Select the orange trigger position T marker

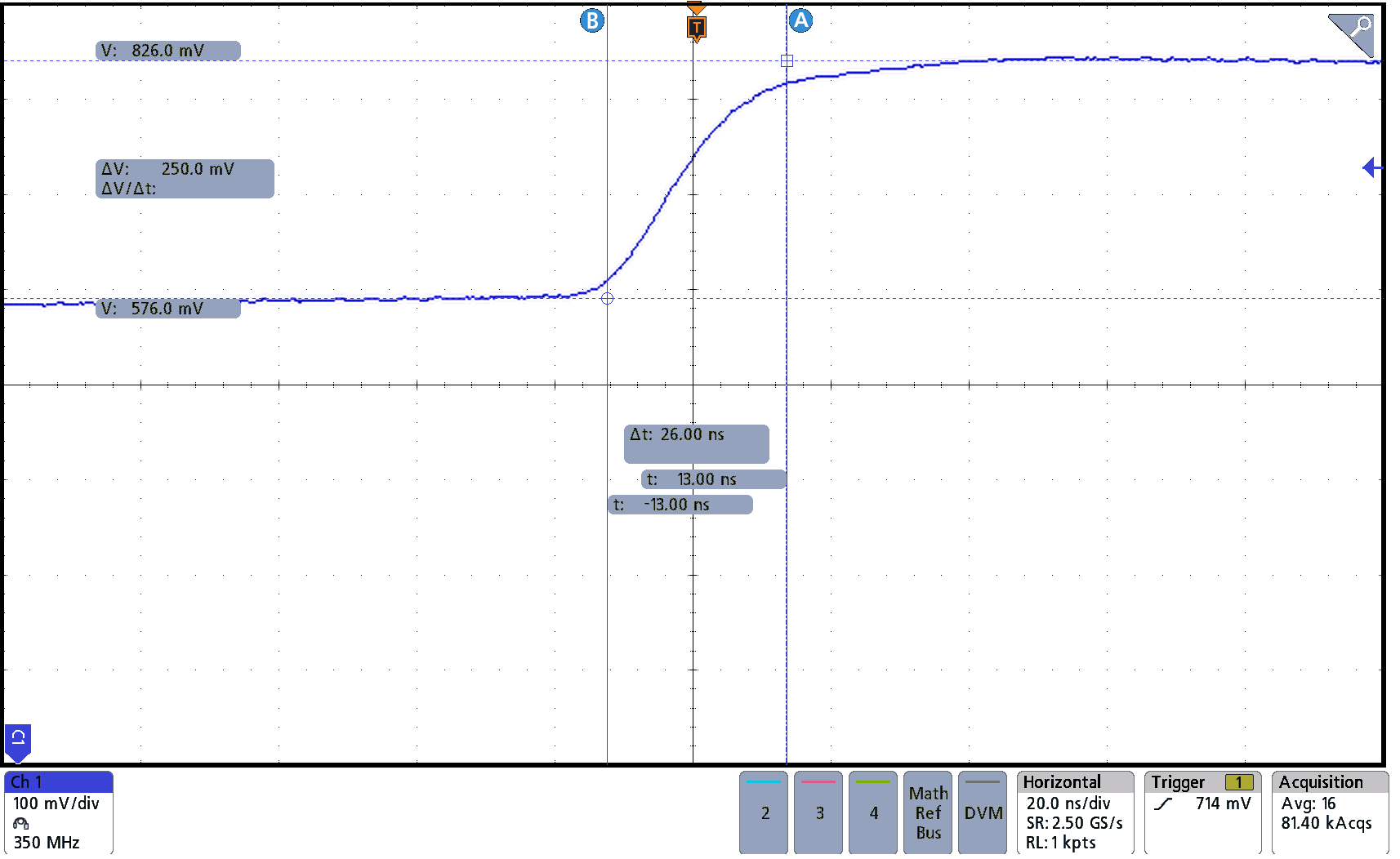tap(696, 27)
